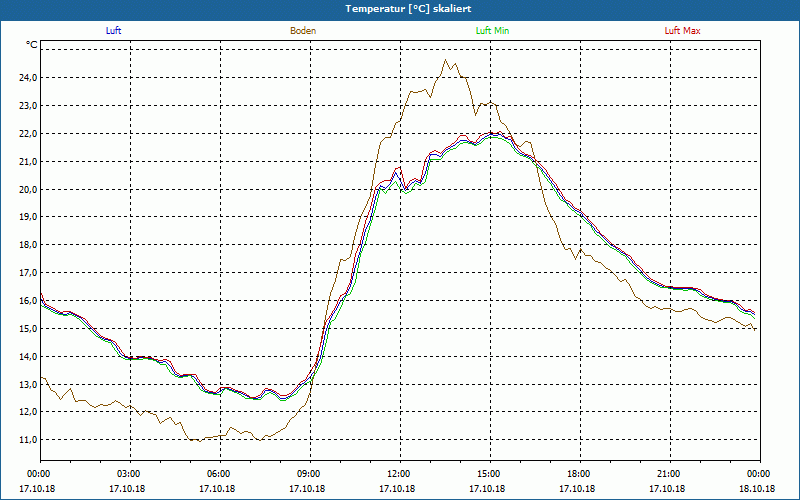Image resolution: width=800 pixels, height=500 pixels.
Task: Click the 14,0 y-axis value
Action: (28, 357)
